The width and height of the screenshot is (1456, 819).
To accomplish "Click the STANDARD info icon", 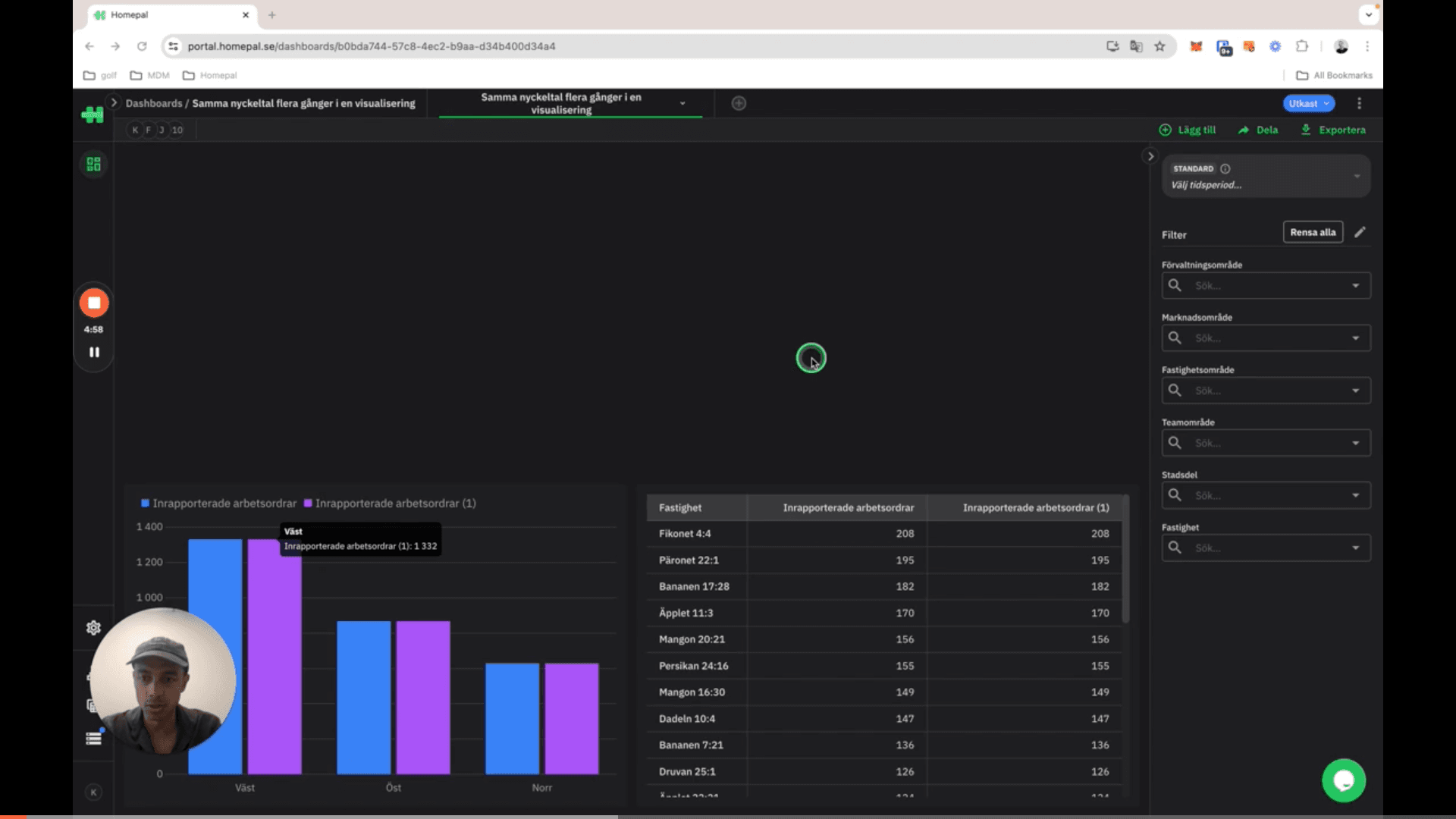I will (1225, 168).
